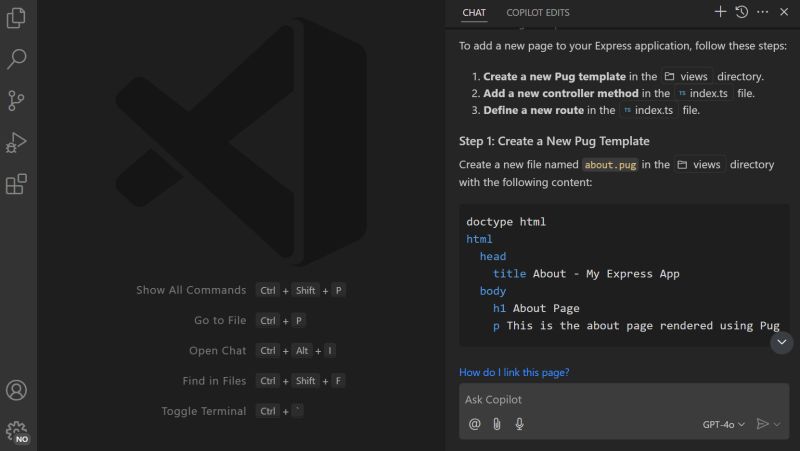
Task: Click the 'title About - My Express App' line
Action: click(586, 274)
